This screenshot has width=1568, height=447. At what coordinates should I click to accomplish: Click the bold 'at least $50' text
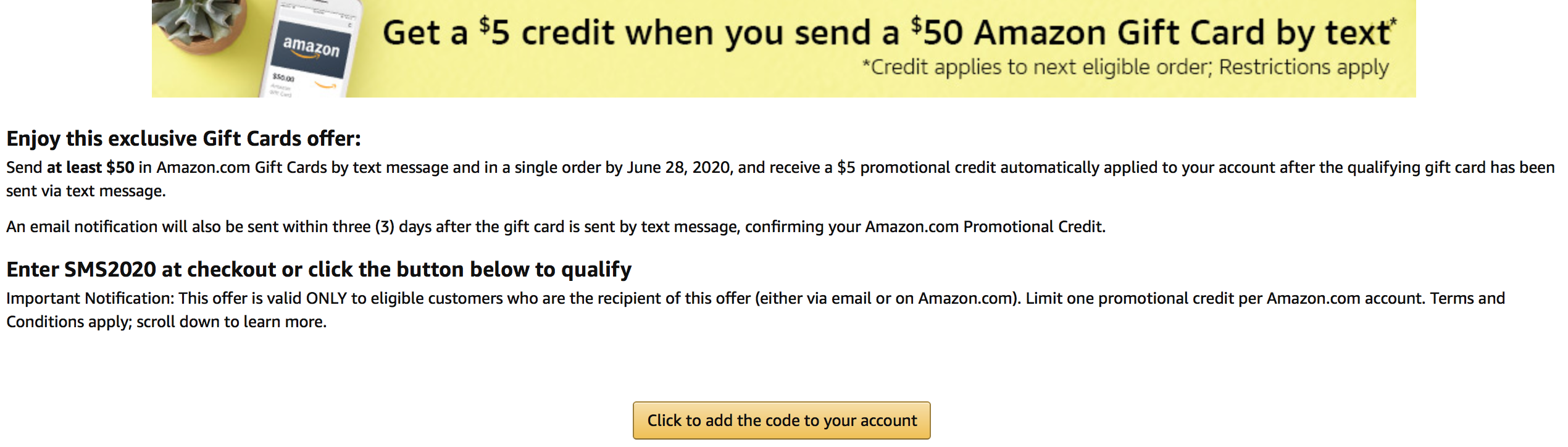point(90,167)
